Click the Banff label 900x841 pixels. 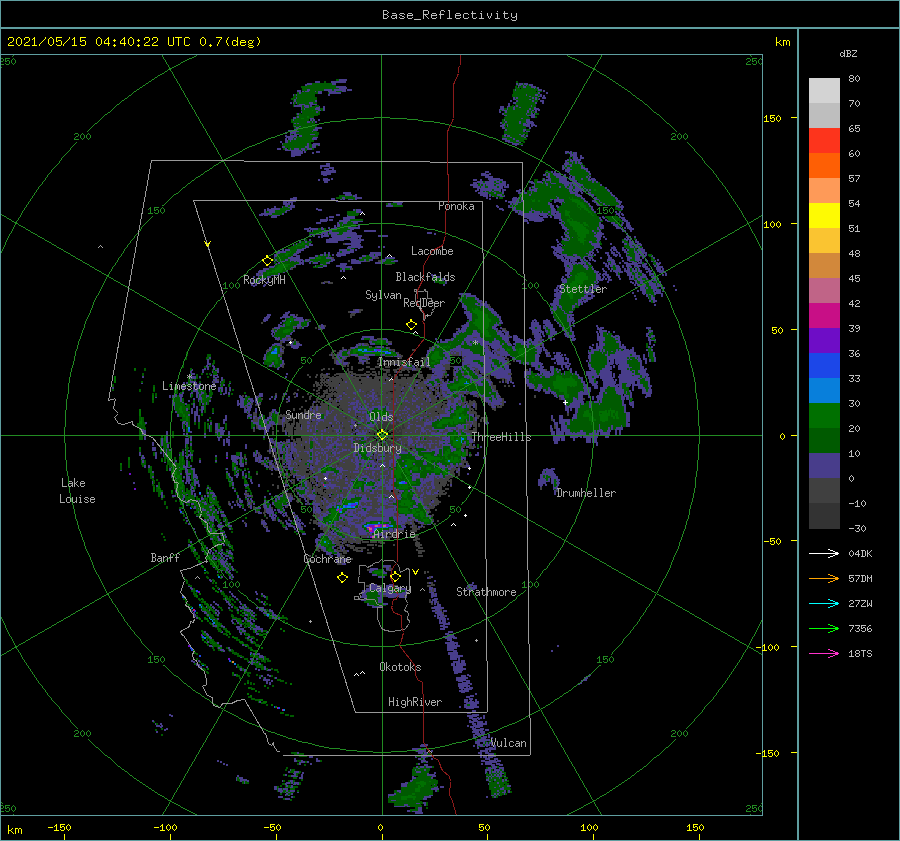165,557
